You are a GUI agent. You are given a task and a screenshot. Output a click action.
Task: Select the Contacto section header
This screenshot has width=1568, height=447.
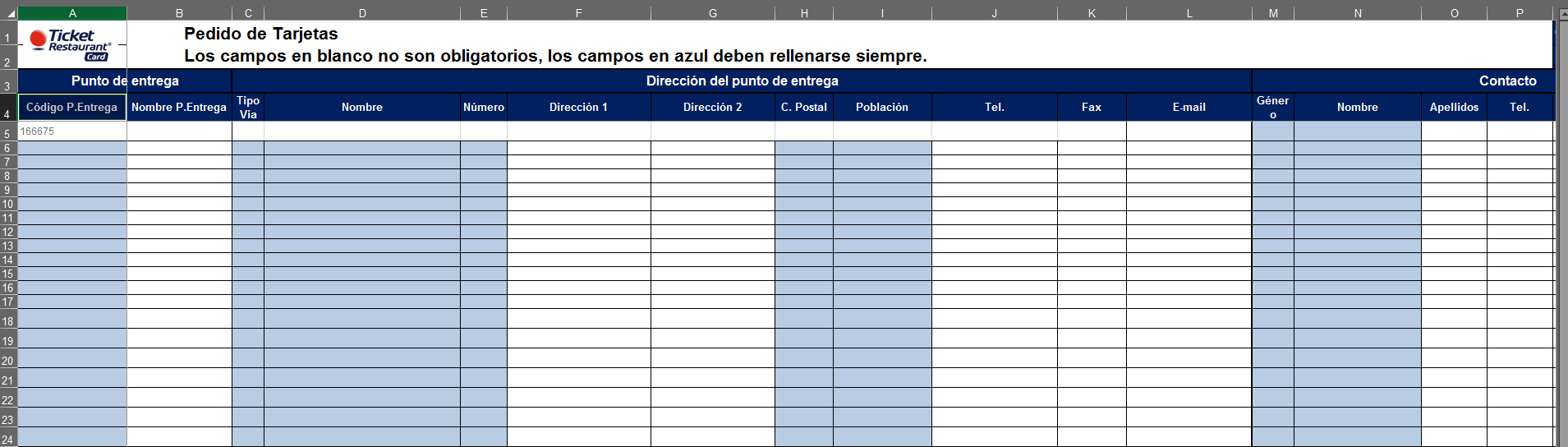(1506, 81)
